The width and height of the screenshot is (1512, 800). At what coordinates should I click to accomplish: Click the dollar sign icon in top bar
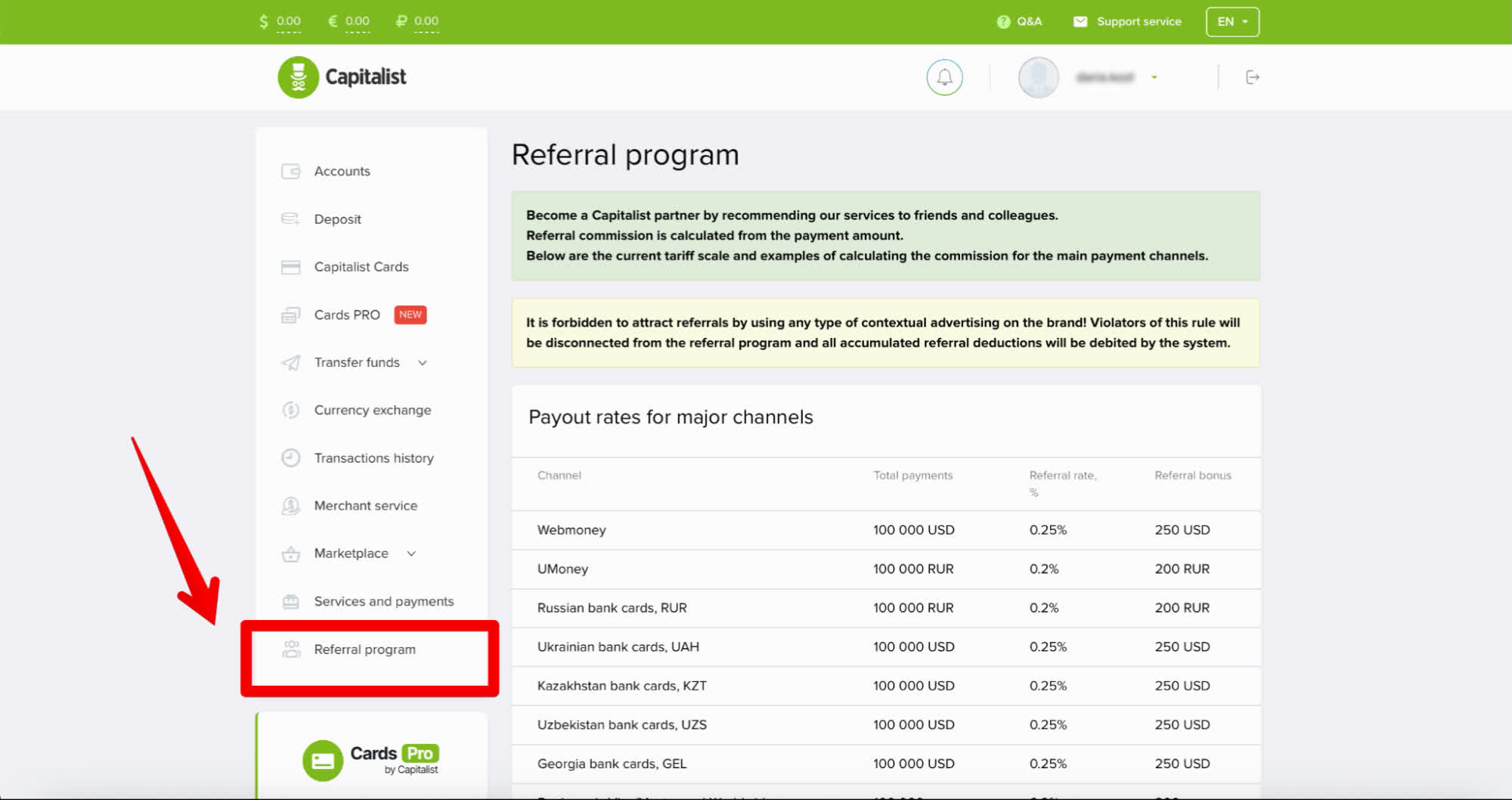pyautogui.click(x=264, y=22)
